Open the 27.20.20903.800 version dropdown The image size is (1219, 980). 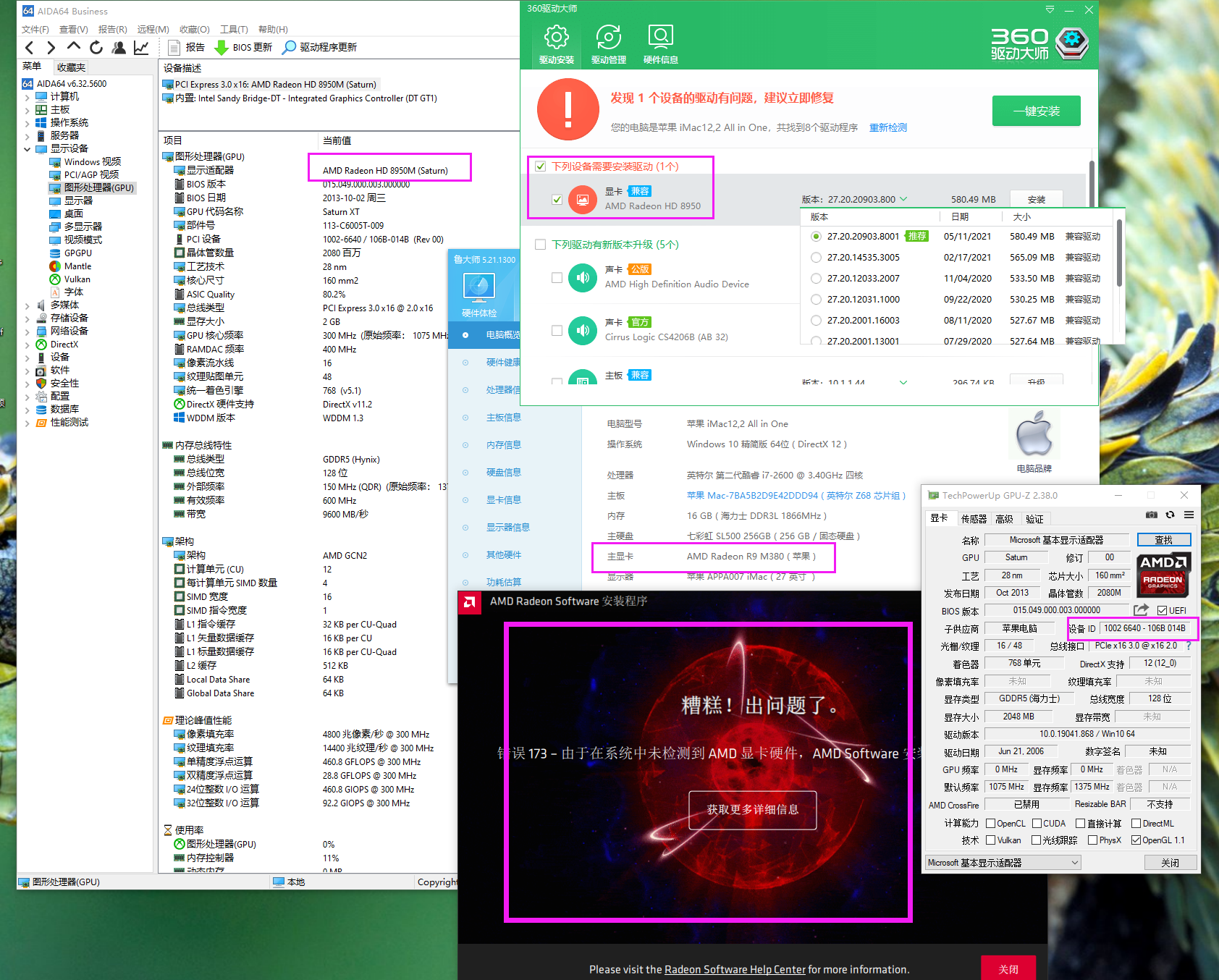pos(903,199)
